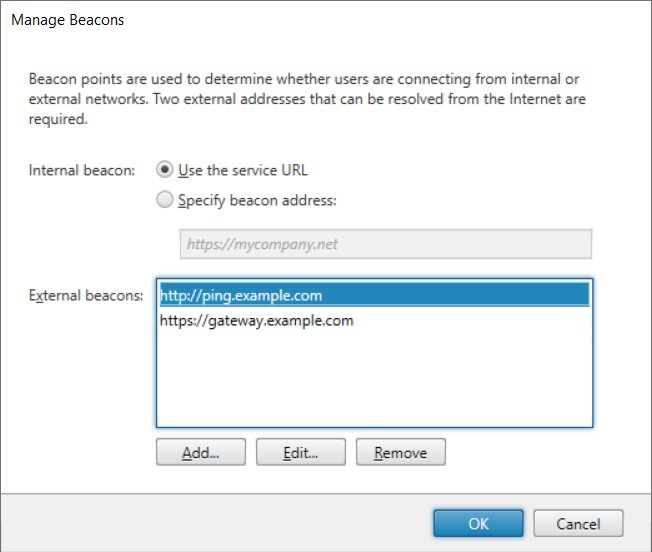This screenshot has height=552, width=652.
Task: Choose the Specify beacon address radio option
Action: (165, 200)
